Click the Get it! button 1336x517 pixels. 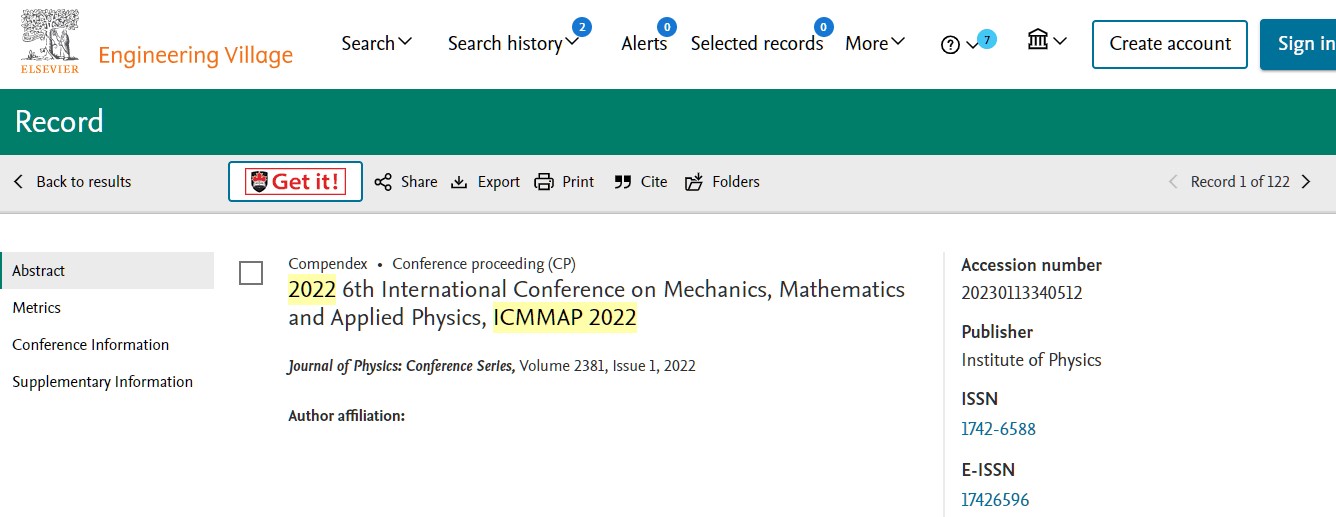point(295,181)
